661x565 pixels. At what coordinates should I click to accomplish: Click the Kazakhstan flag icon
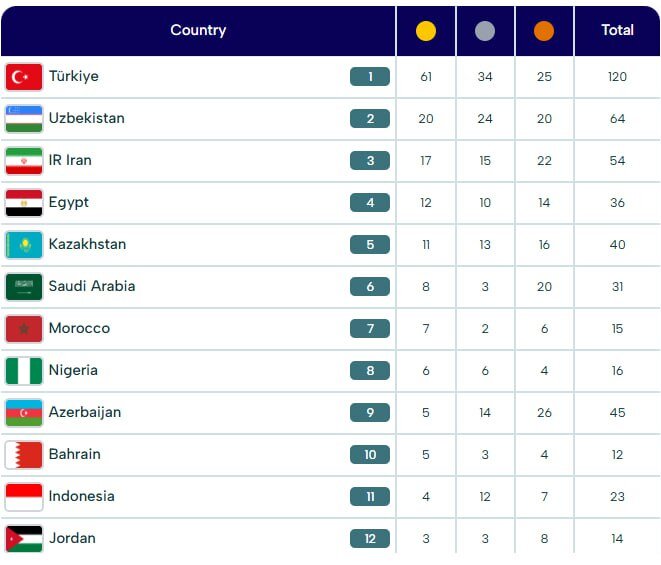click(24, 245)
